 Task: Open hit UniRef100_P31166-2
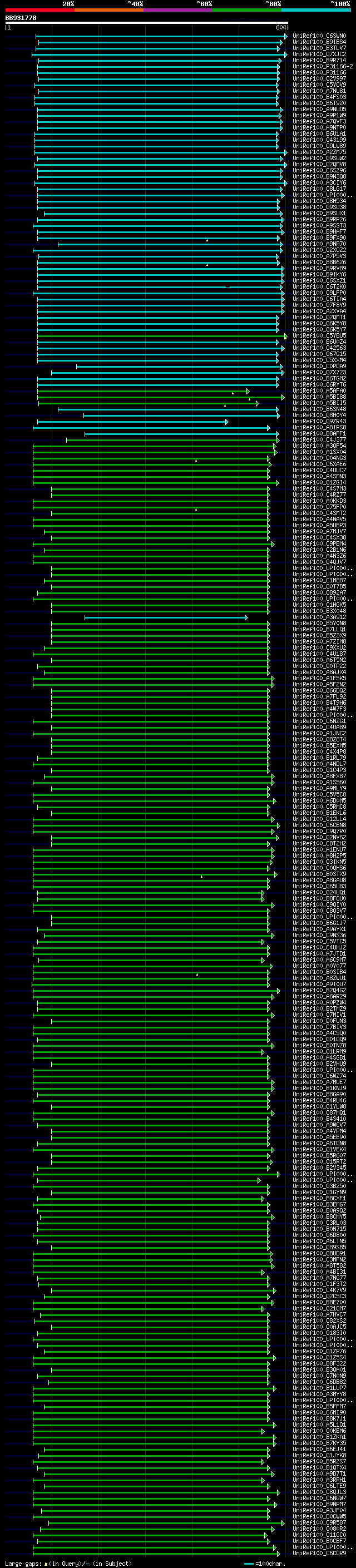click(323, 66)
